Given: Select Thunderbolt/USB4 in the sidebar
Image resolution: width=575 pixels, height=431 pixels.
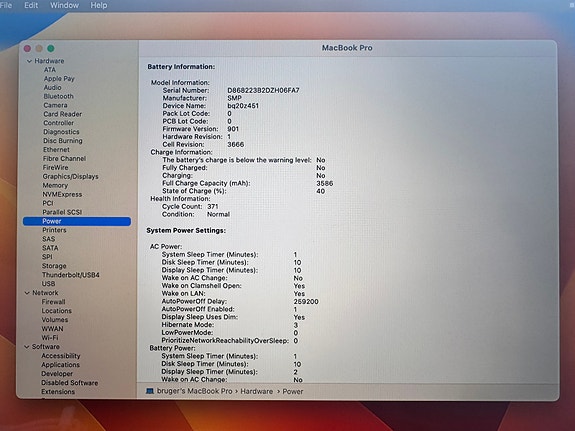Looking at the screenshot, I should (x=70, y=275).
